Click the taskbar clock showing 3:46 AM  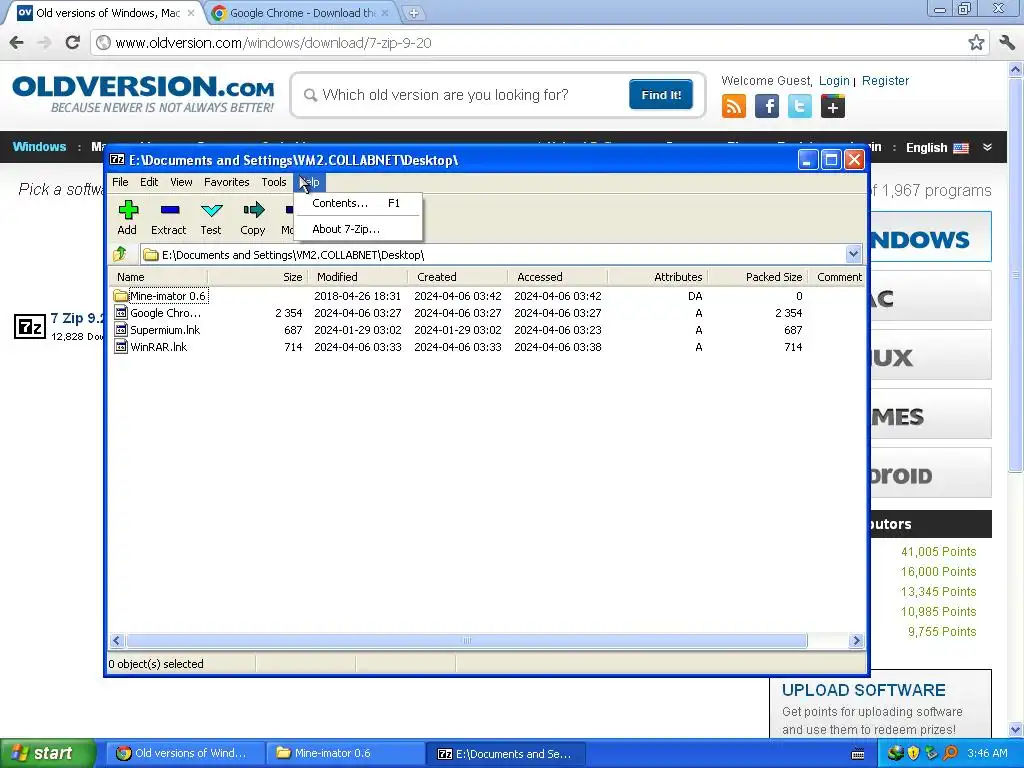987,753
